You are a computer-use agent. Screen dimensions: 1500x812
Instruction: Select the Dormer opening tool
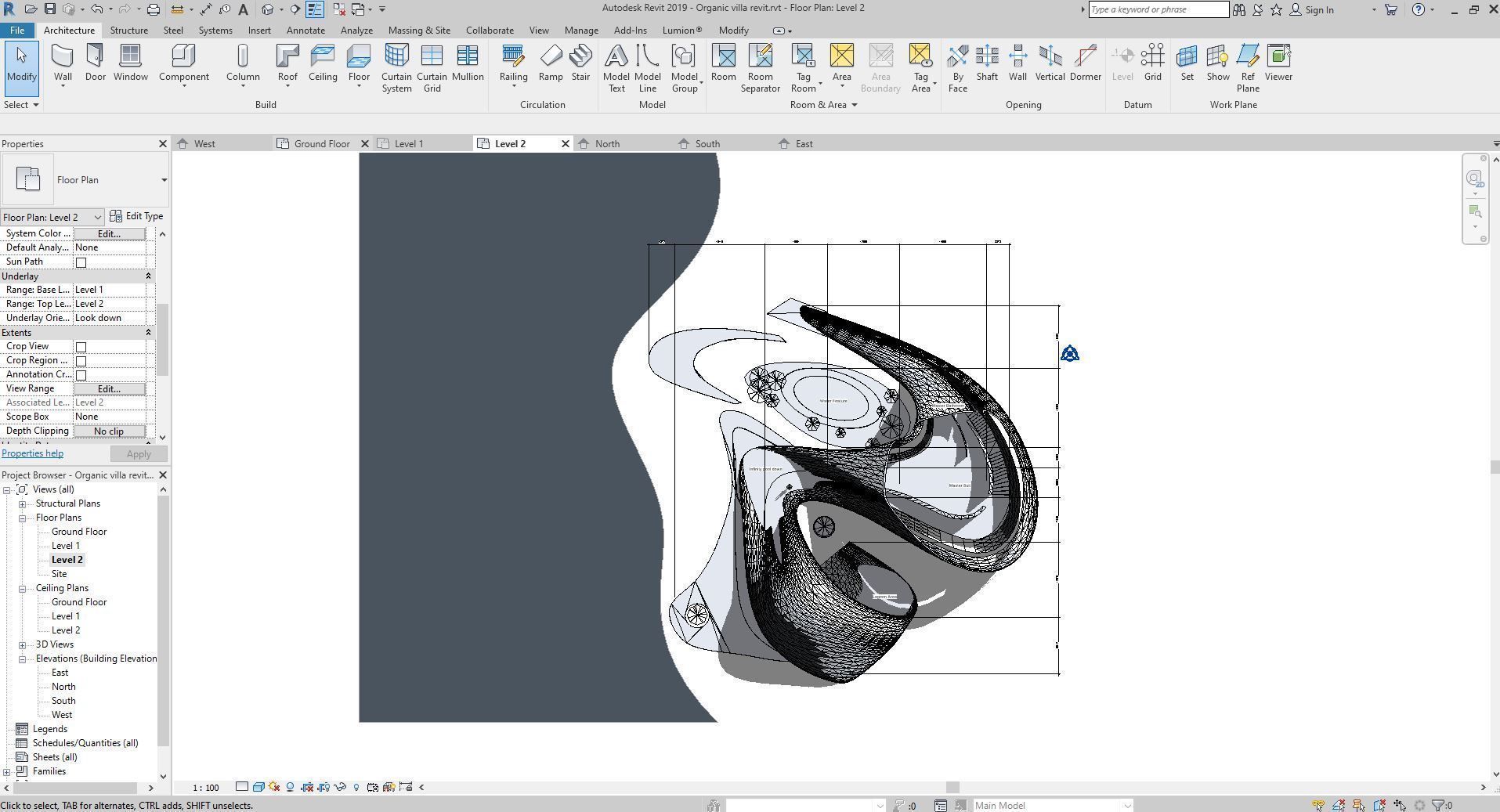[1085, 63]
